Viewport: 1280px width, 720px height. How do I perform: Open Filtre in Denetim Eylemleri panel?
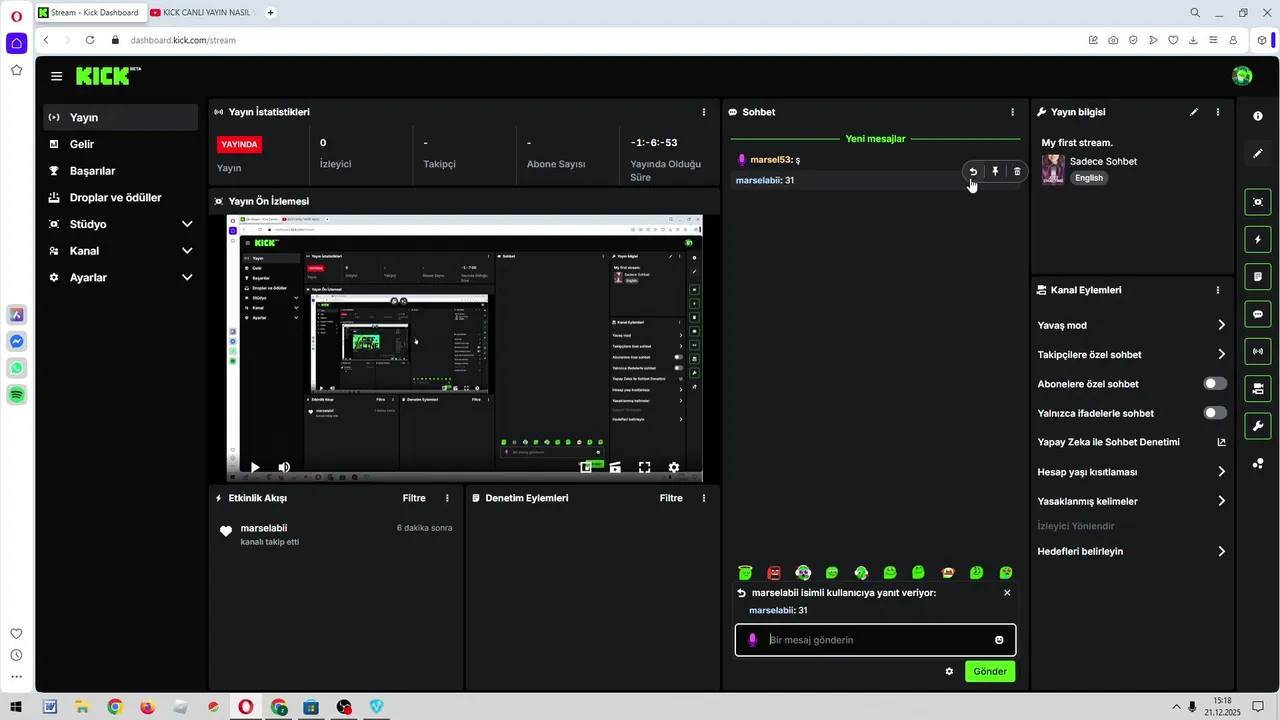671,498
